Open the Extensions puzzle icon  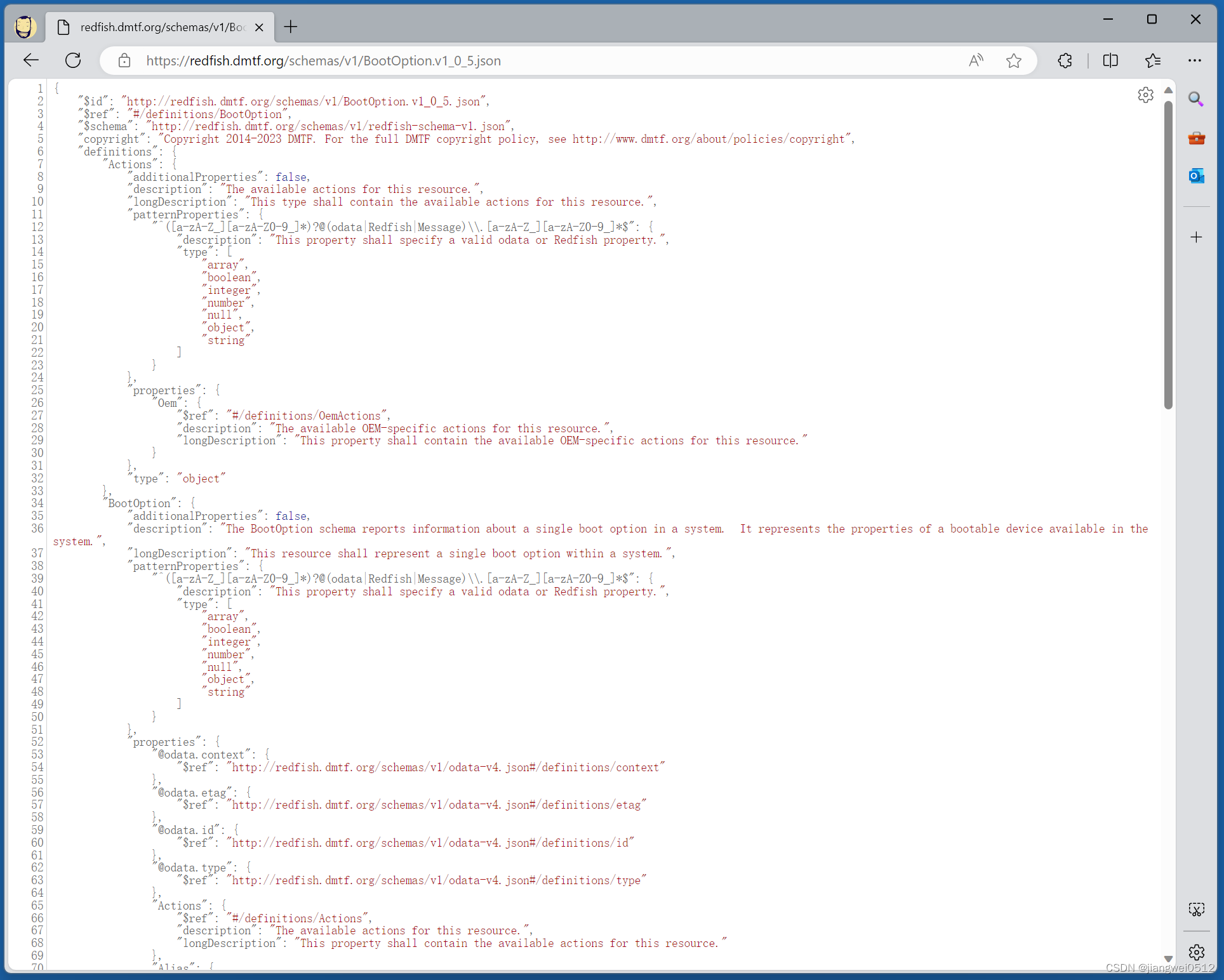tap(1065, 60)
